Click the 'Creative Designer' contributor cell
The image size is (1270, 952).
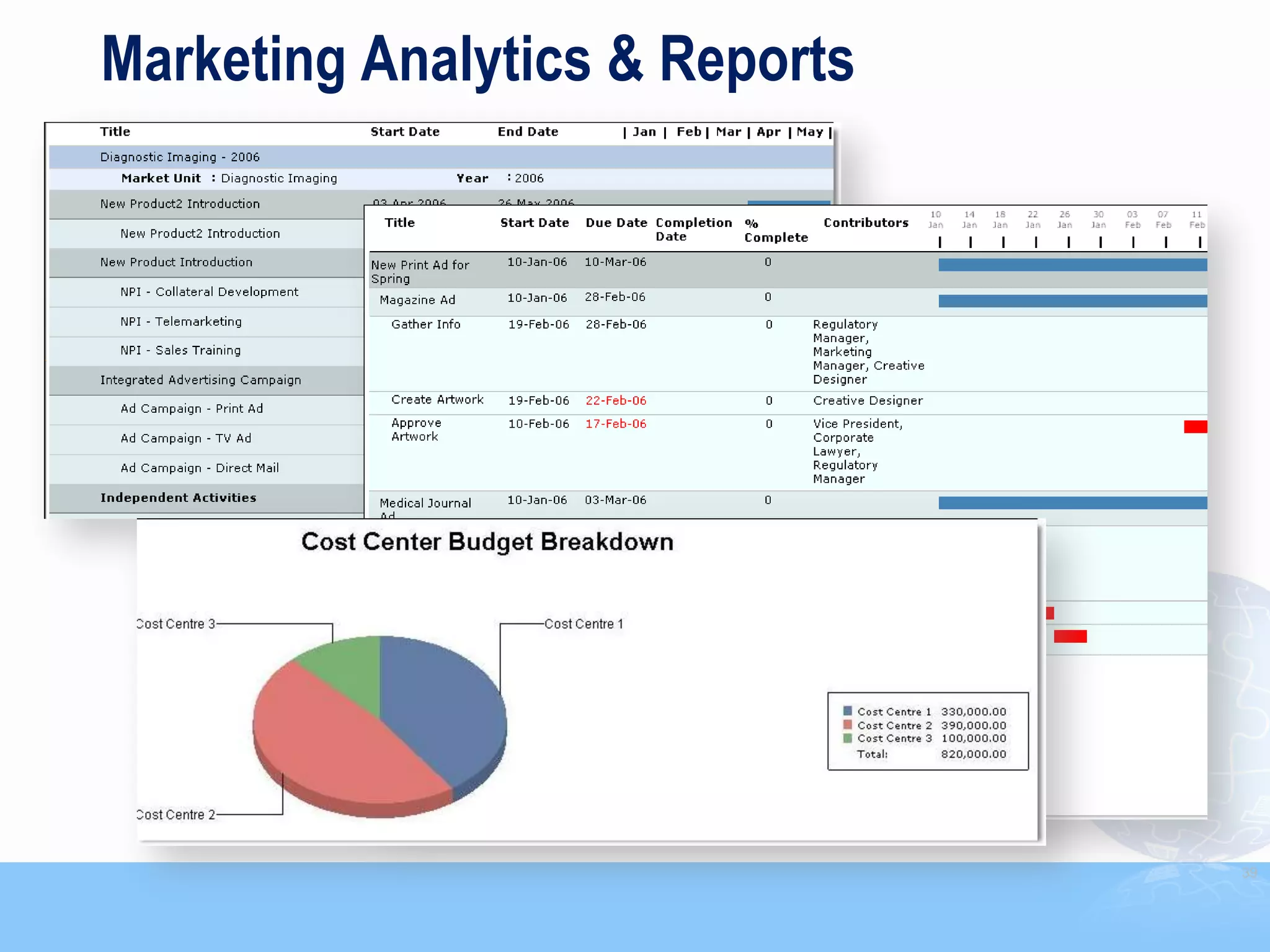pyautogui.click(x=868, y=401)
